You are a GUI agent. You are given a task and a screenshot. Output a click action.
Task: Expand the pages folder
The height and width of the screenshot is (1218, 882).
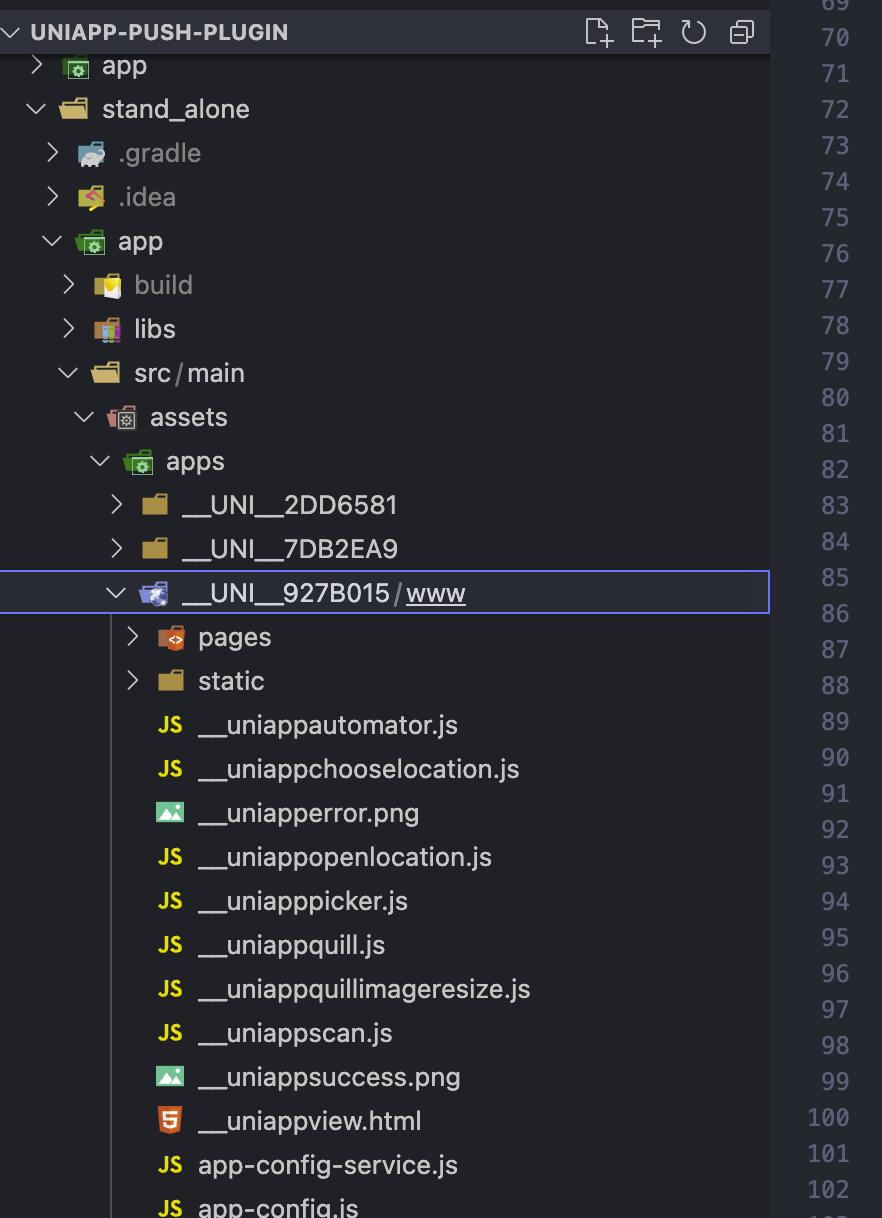(x=133, y=637)
